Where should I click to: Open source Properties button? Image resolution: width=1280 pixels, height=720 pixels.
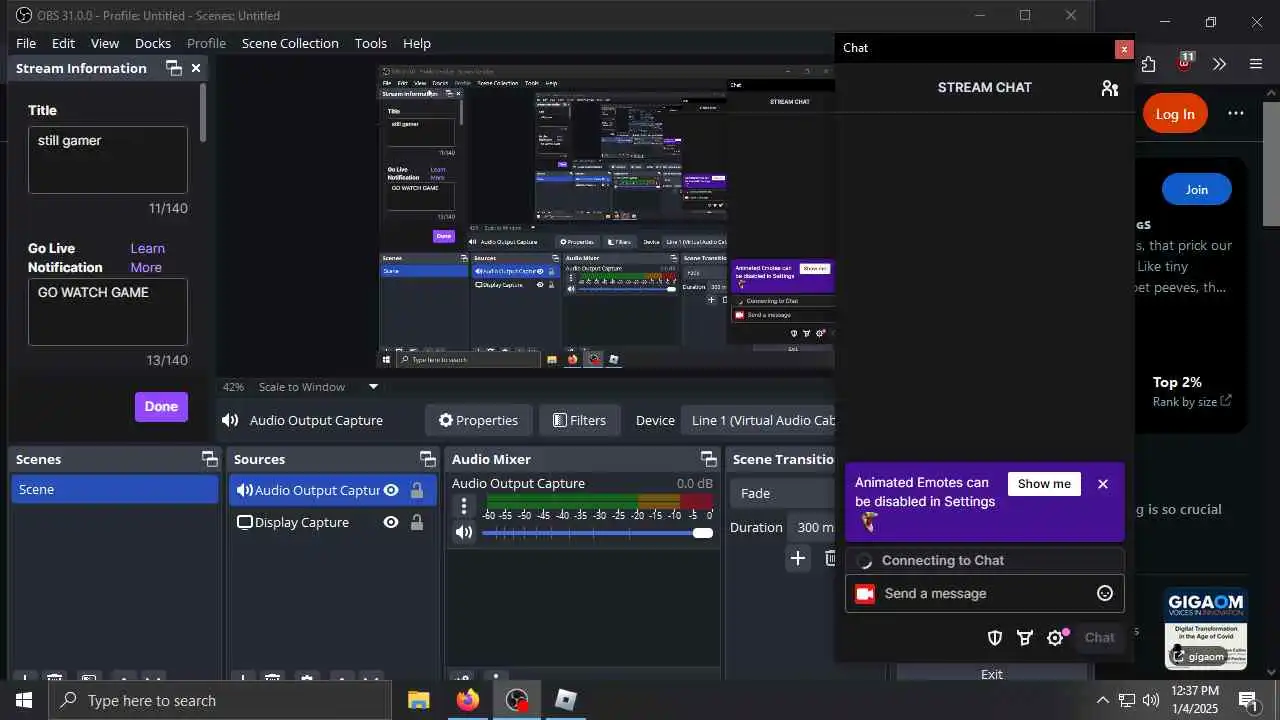point(478,420)
